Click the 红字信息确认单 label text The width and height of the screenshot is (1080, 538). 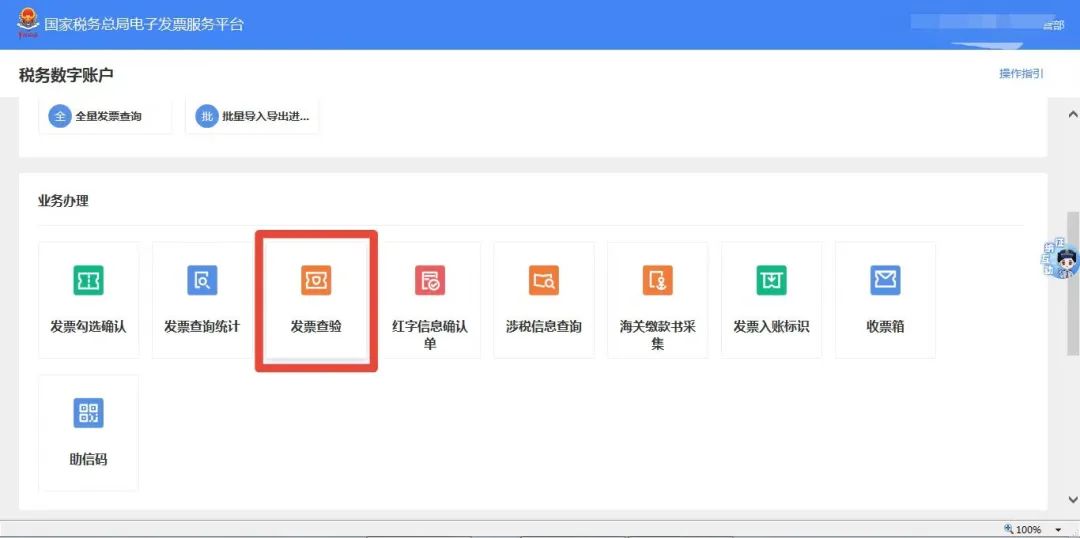point(430,335)
